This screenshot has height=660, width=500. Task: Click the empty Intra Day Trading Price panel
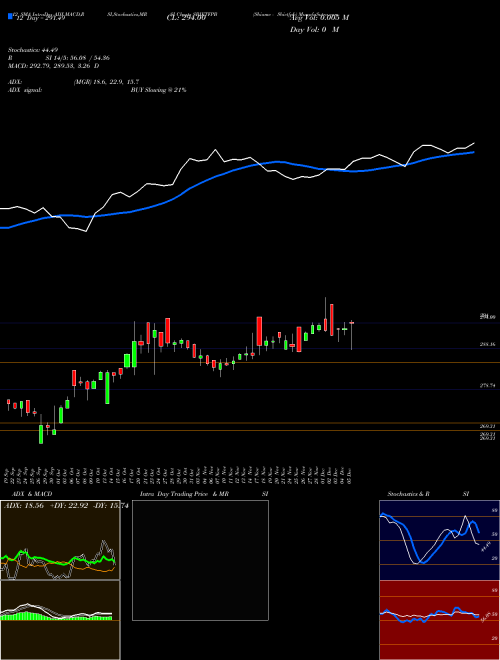coord(200,560)
